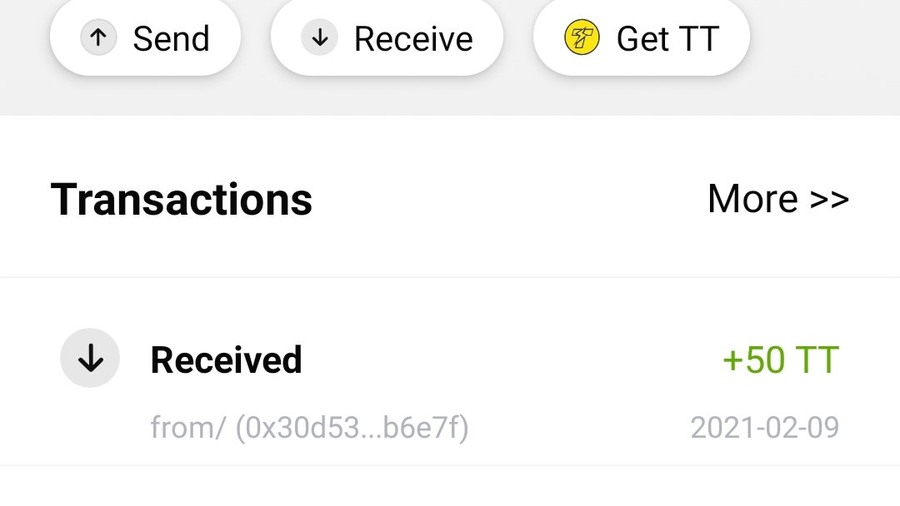Image resolution: width=900 pixels, height=506 pixels.
Task: Open the Send pill button
Action: tap(145, 37)
